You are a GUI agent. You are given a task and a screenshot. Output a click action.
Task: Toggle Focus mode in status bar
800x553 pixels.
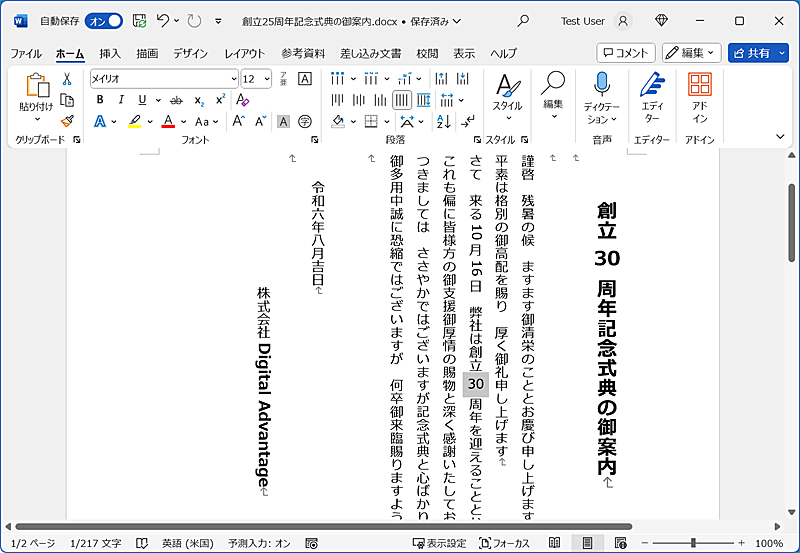(504, 543)
